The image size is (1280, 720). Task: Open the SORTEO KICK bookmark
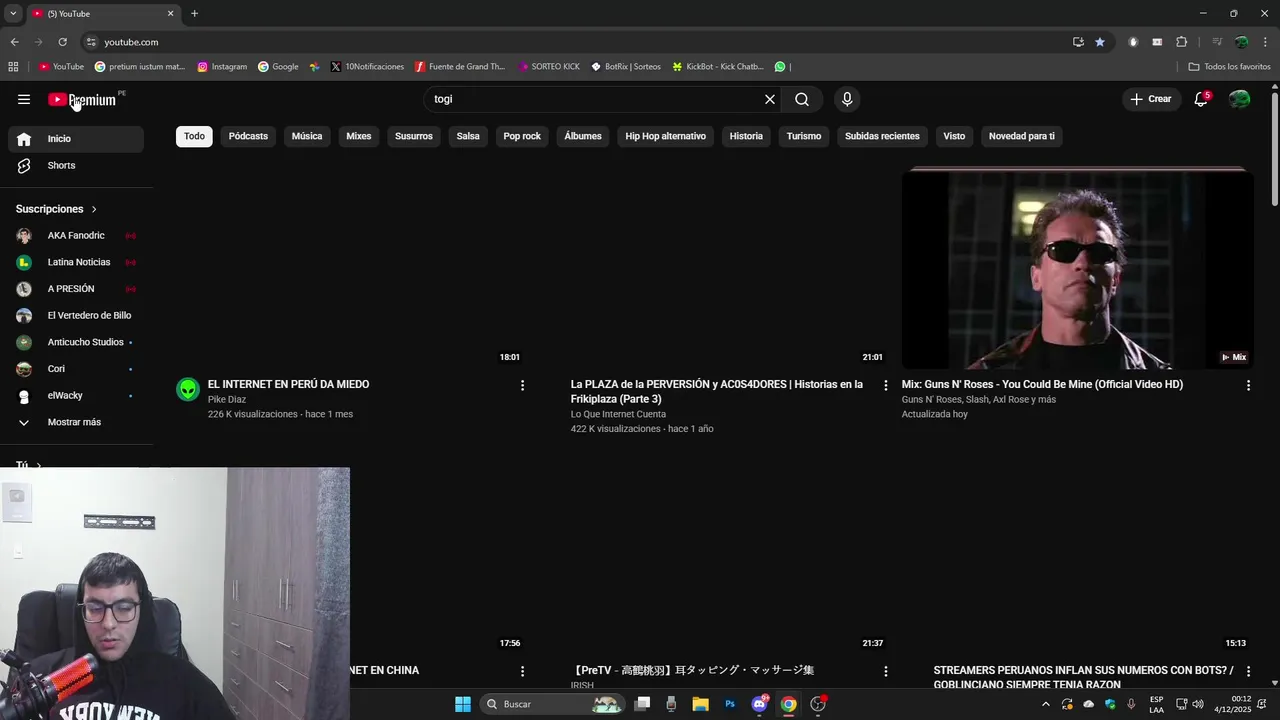tap(549, 67)
